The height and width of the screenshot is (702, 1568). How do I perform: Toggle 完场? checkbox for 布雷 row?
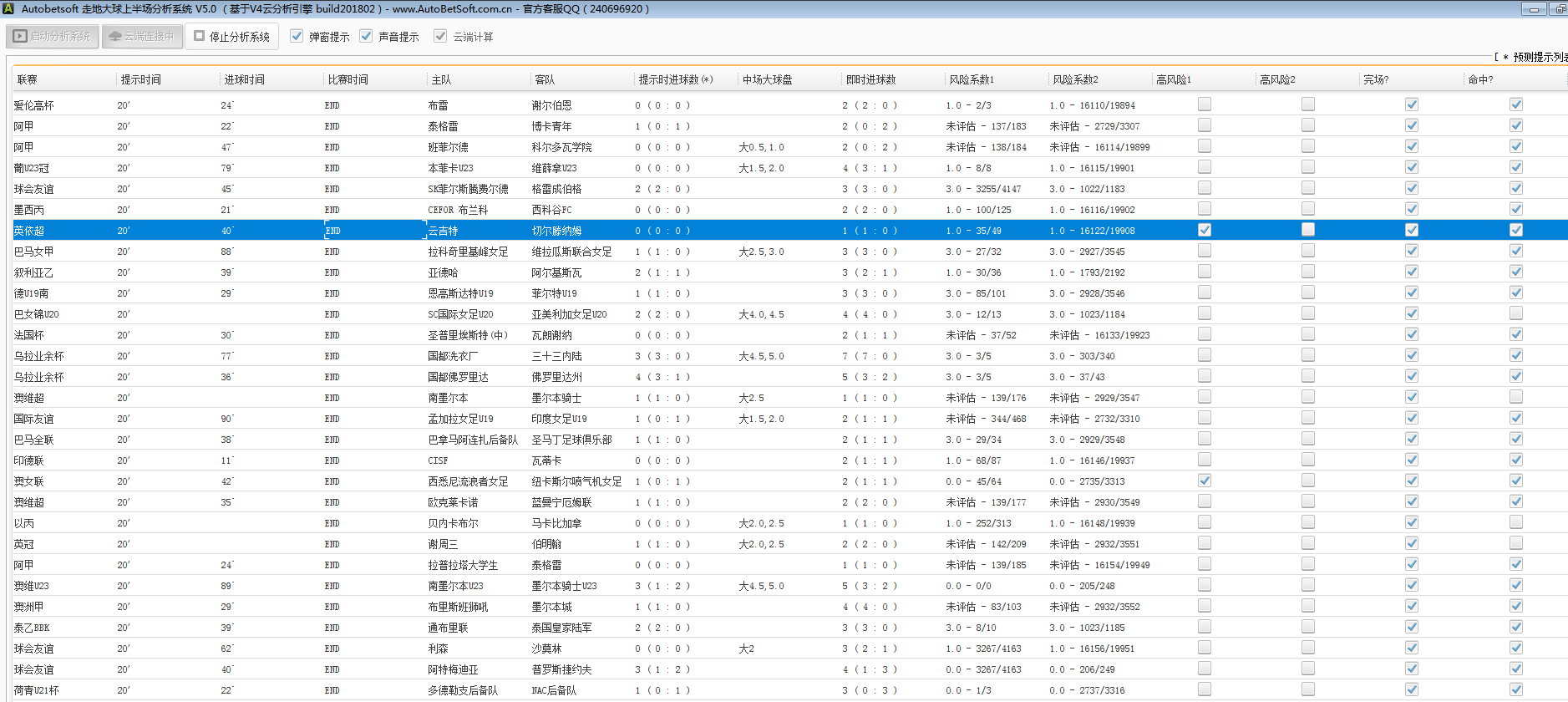[1411, 104]
